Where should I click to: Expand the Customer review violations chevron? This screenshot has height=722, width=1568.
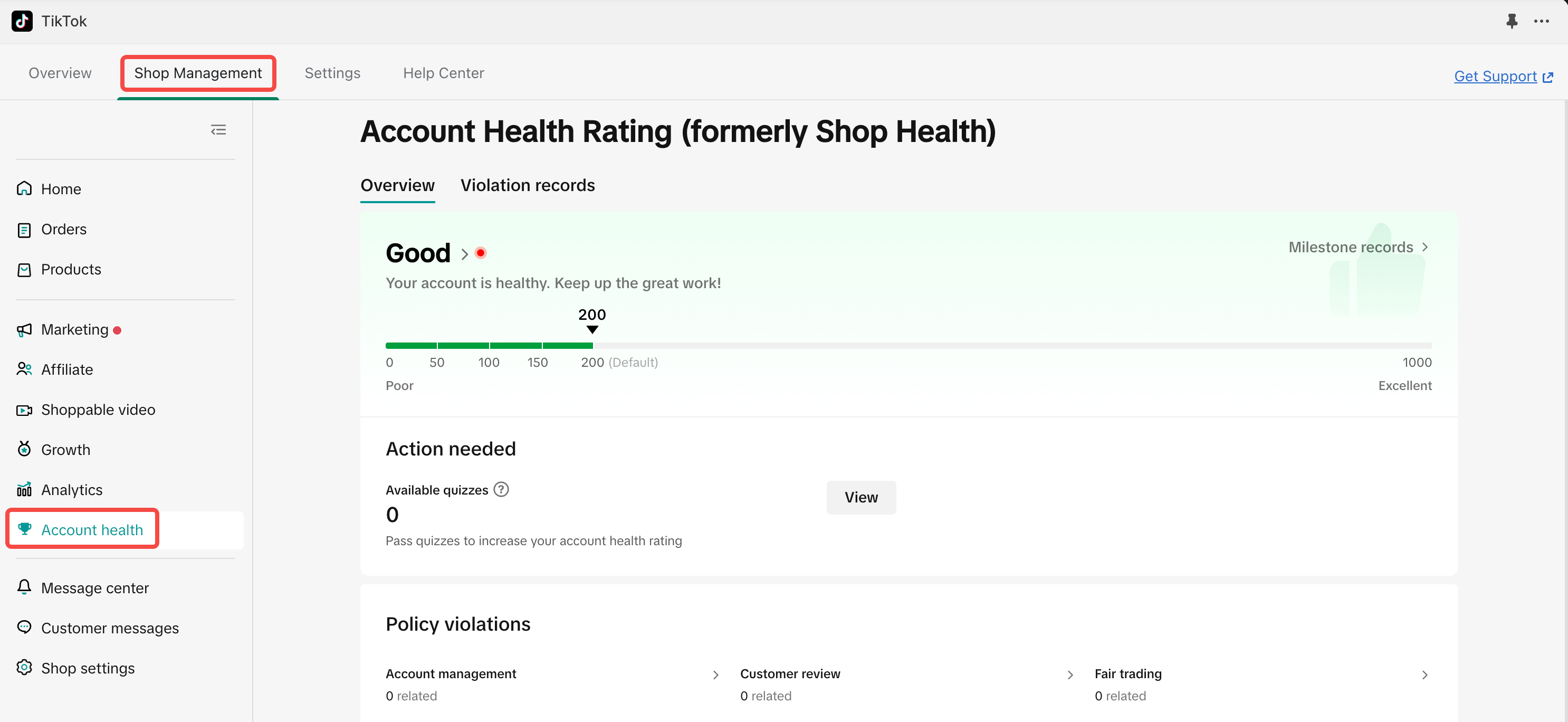click(x=1070, y=674)
